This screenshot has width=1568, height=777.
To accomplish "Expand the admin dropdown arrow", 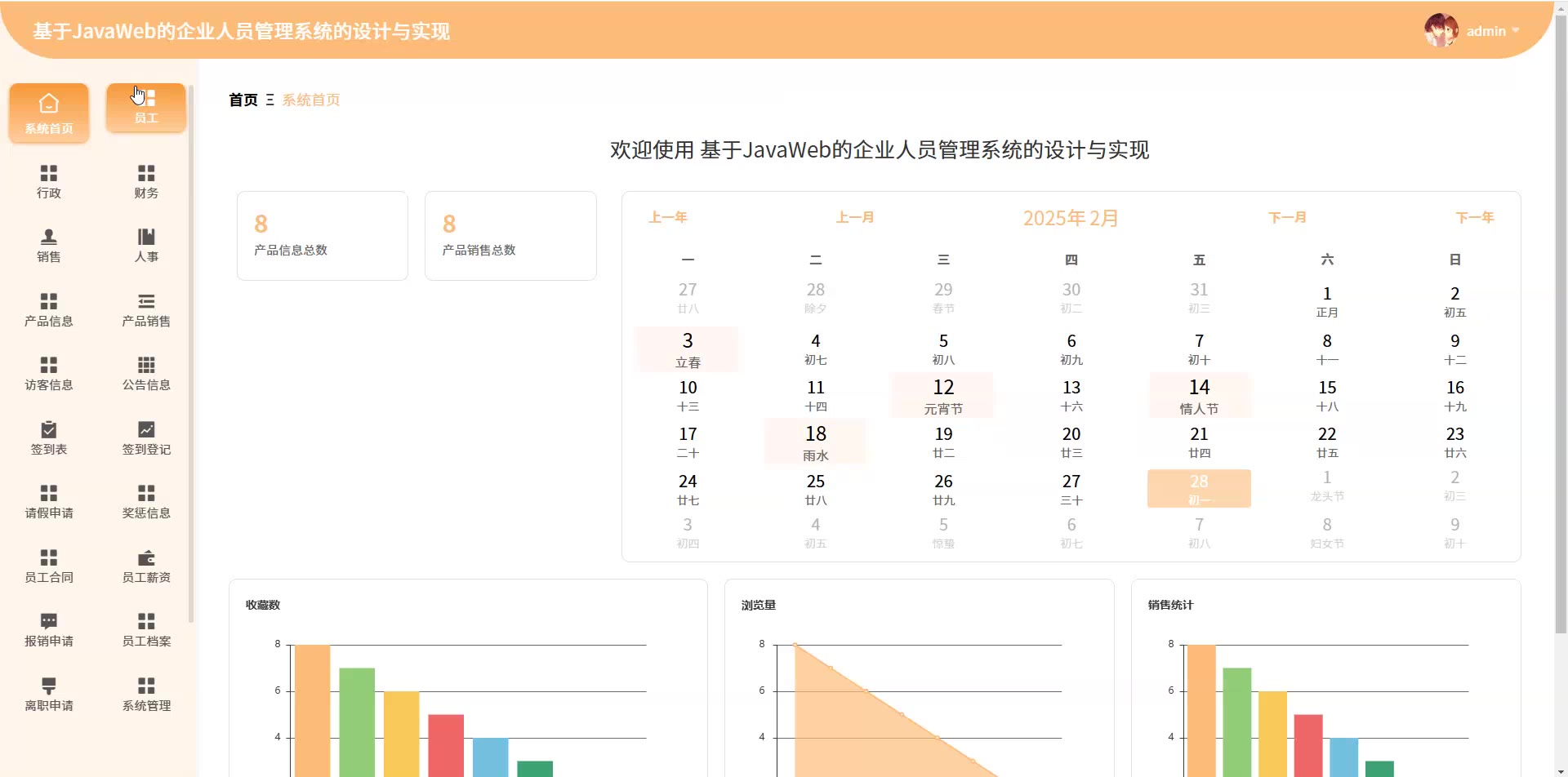I will pyautogui.click(x=1516, y=31).
